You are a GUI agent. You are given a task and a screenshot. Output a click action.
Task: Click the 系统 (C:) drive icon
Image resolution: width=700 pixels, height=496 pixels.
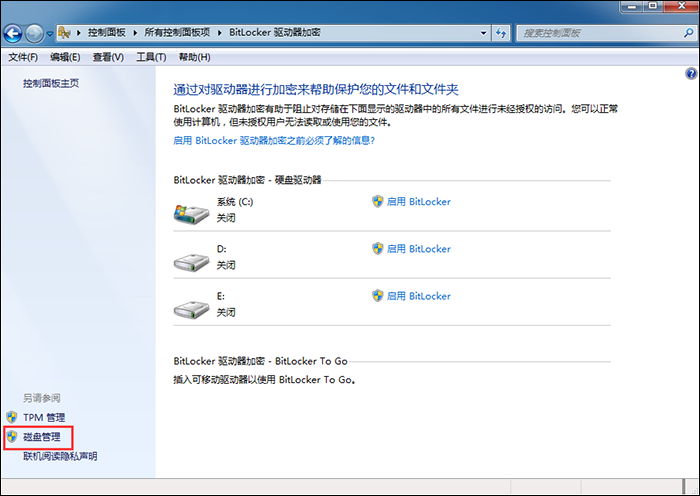click(191, 215)
